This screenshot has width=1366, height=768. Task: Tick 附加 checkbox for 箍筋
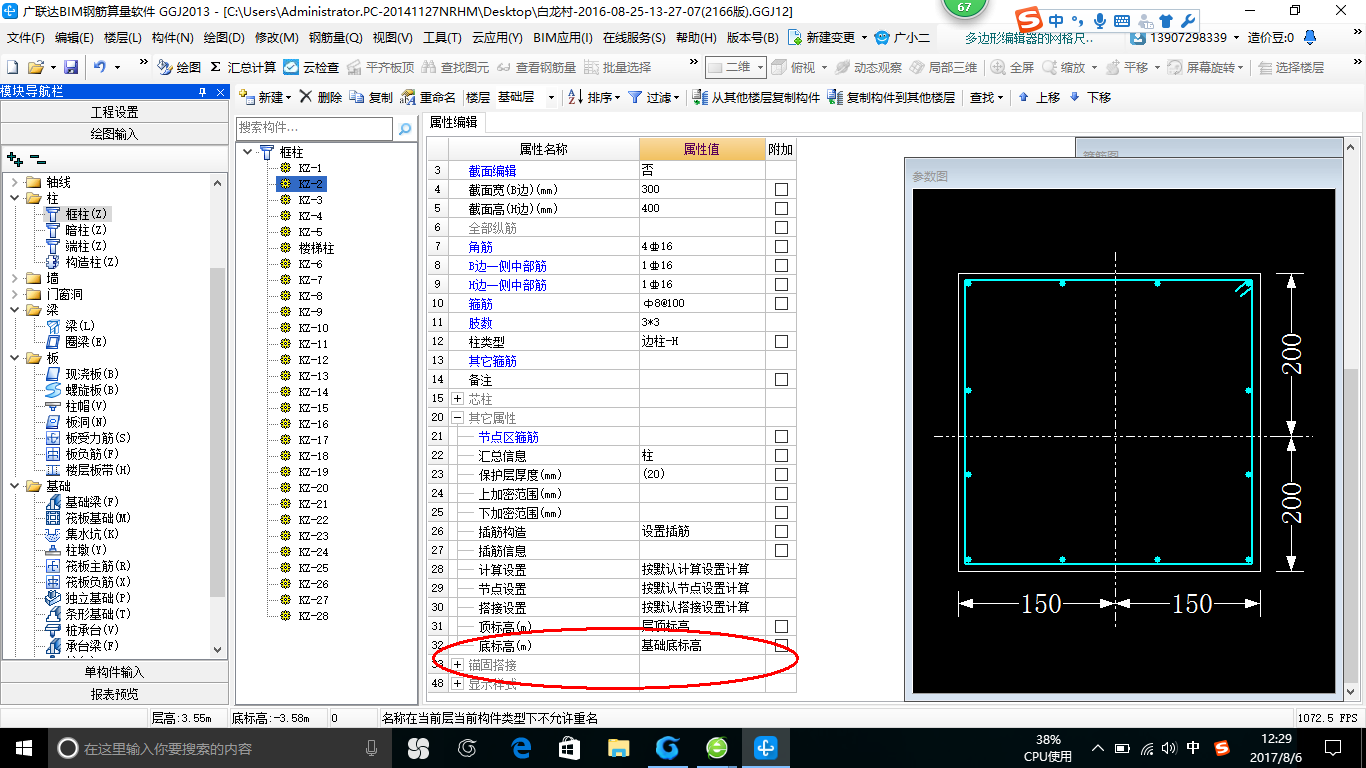click(x=781, y=304)
